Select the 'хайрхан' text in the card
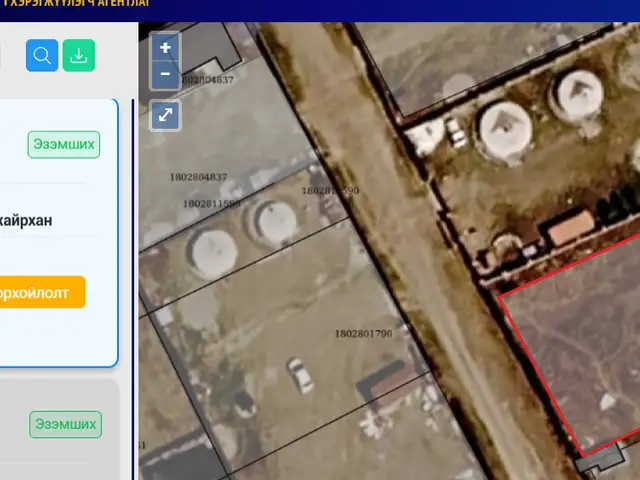 coord(26,220)
